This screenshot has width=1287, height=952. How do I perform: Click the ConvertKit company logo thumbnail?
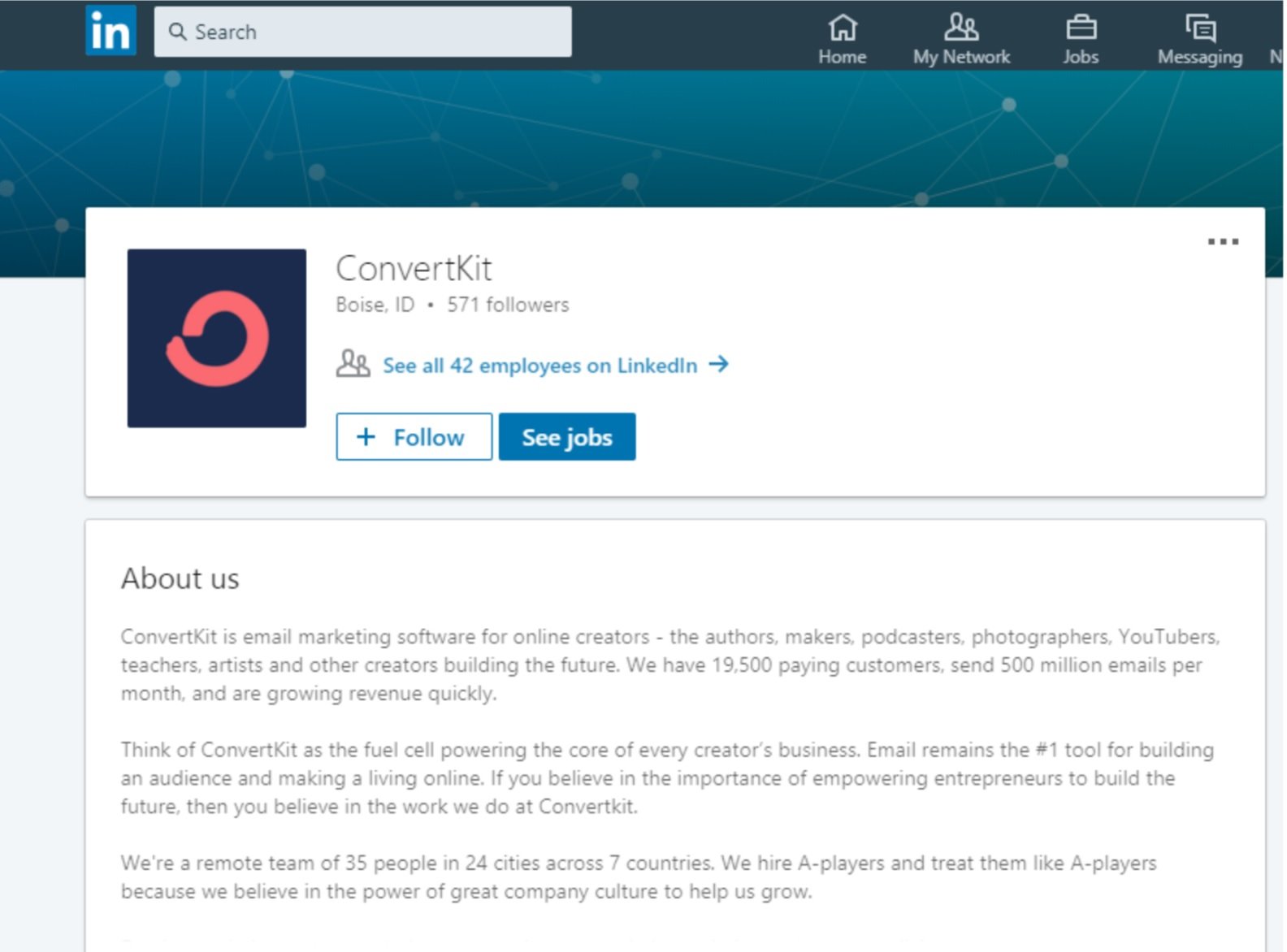(x=217, y=338)
